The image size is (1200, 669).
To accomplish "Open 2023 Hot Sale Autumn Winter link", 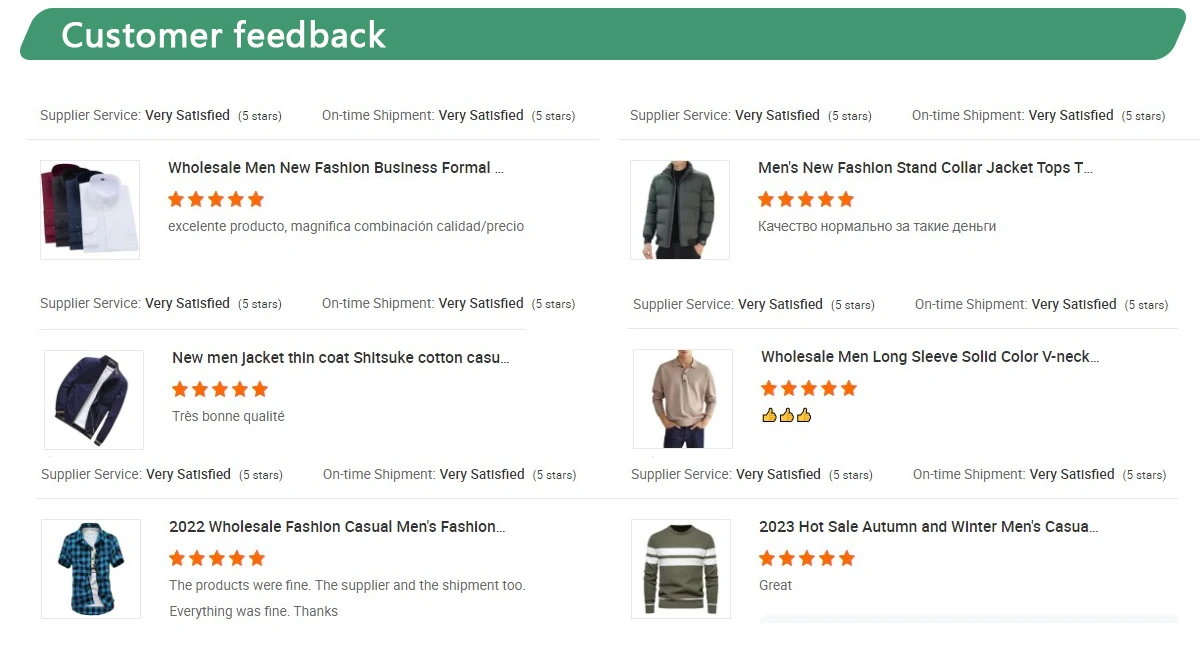I will 928,527.
